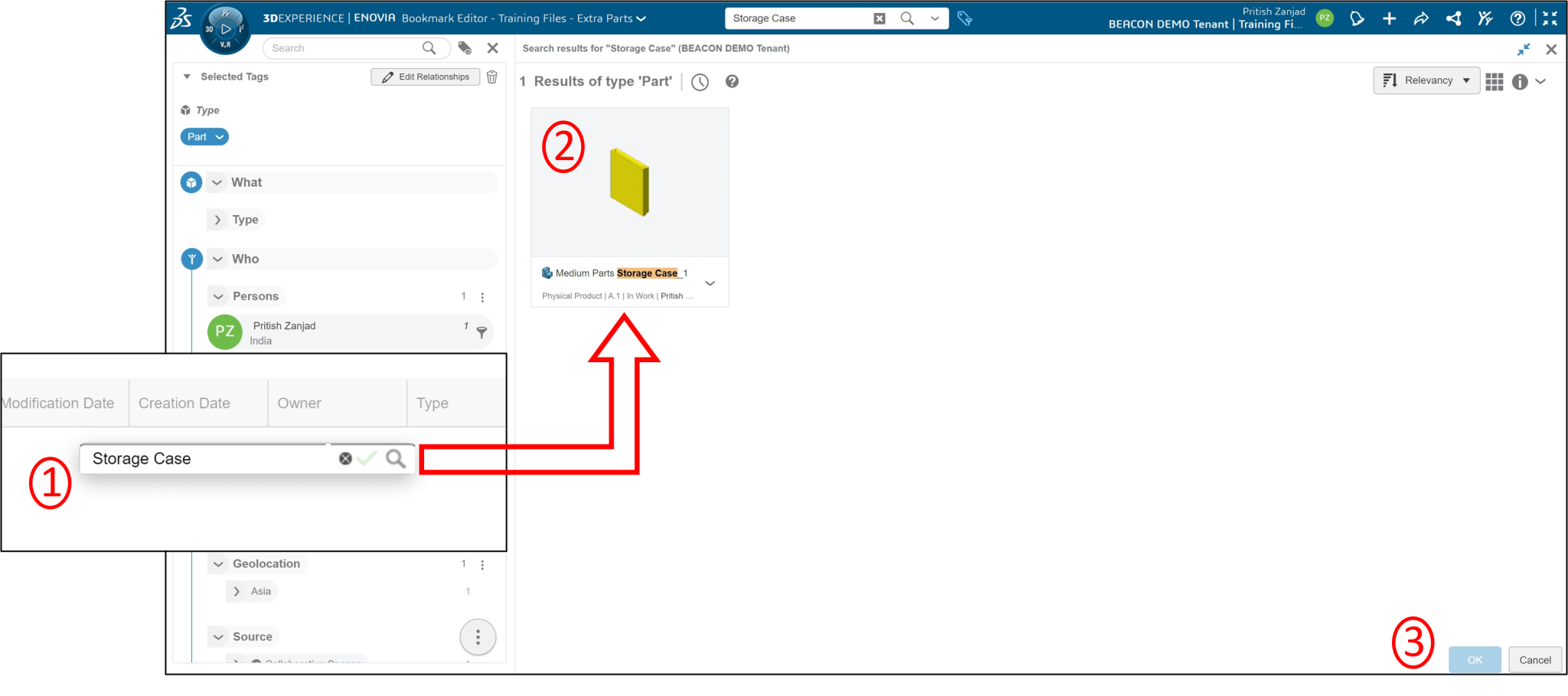Open the Part tag dropdown

click(220, 137)
